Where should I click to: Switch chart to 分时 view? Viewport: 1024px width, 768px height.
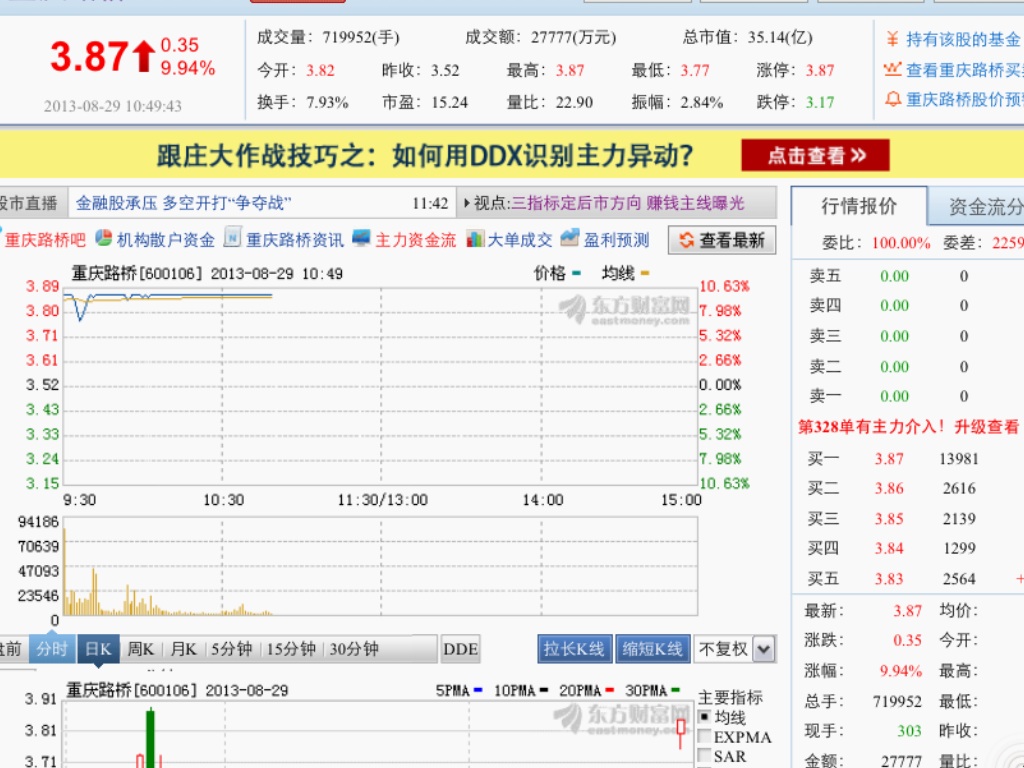coord(51,648)
